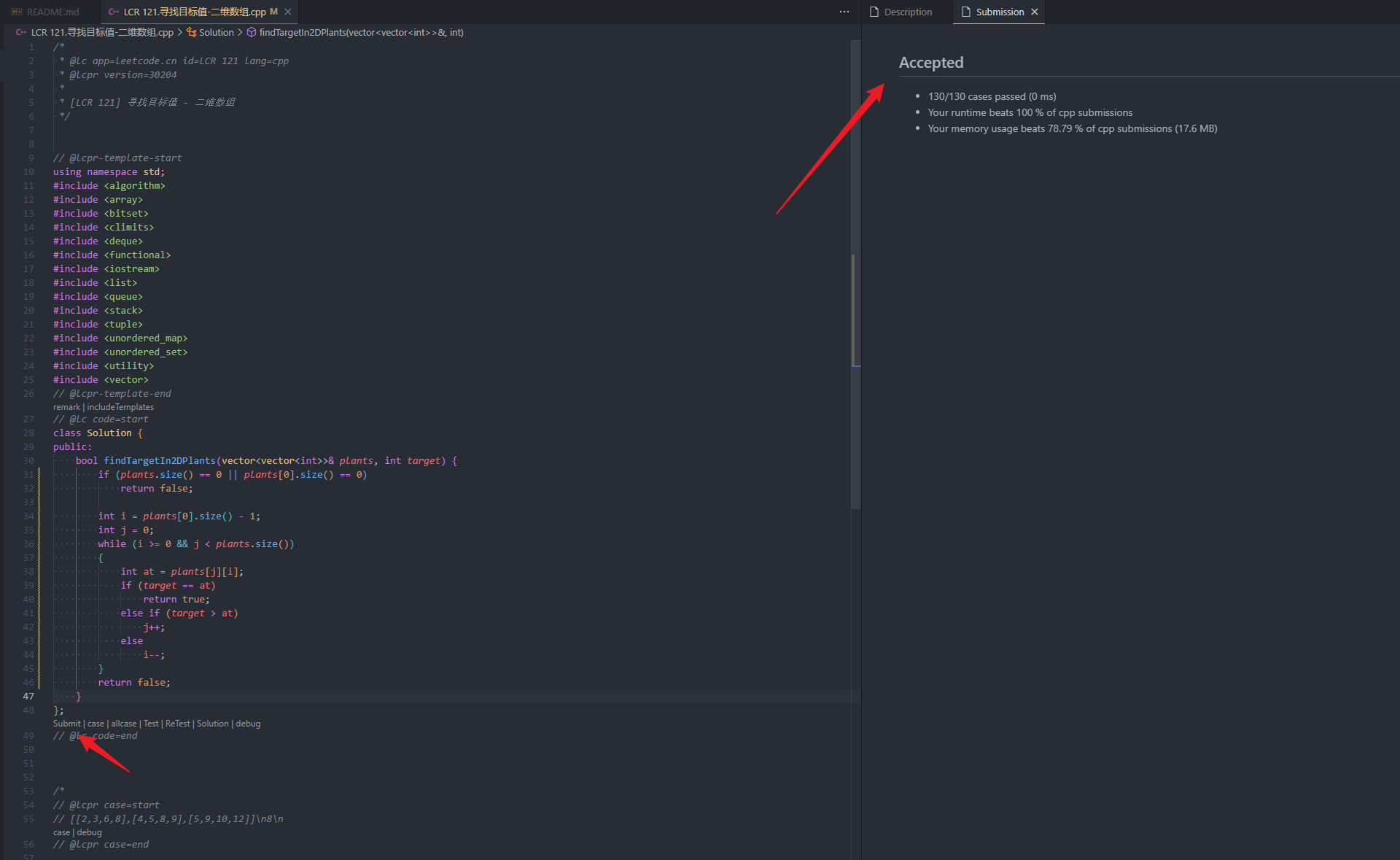This screenshot has height=860, width=1400.
Task: Click the remark code lens link
Action: [x=66, y=407]
